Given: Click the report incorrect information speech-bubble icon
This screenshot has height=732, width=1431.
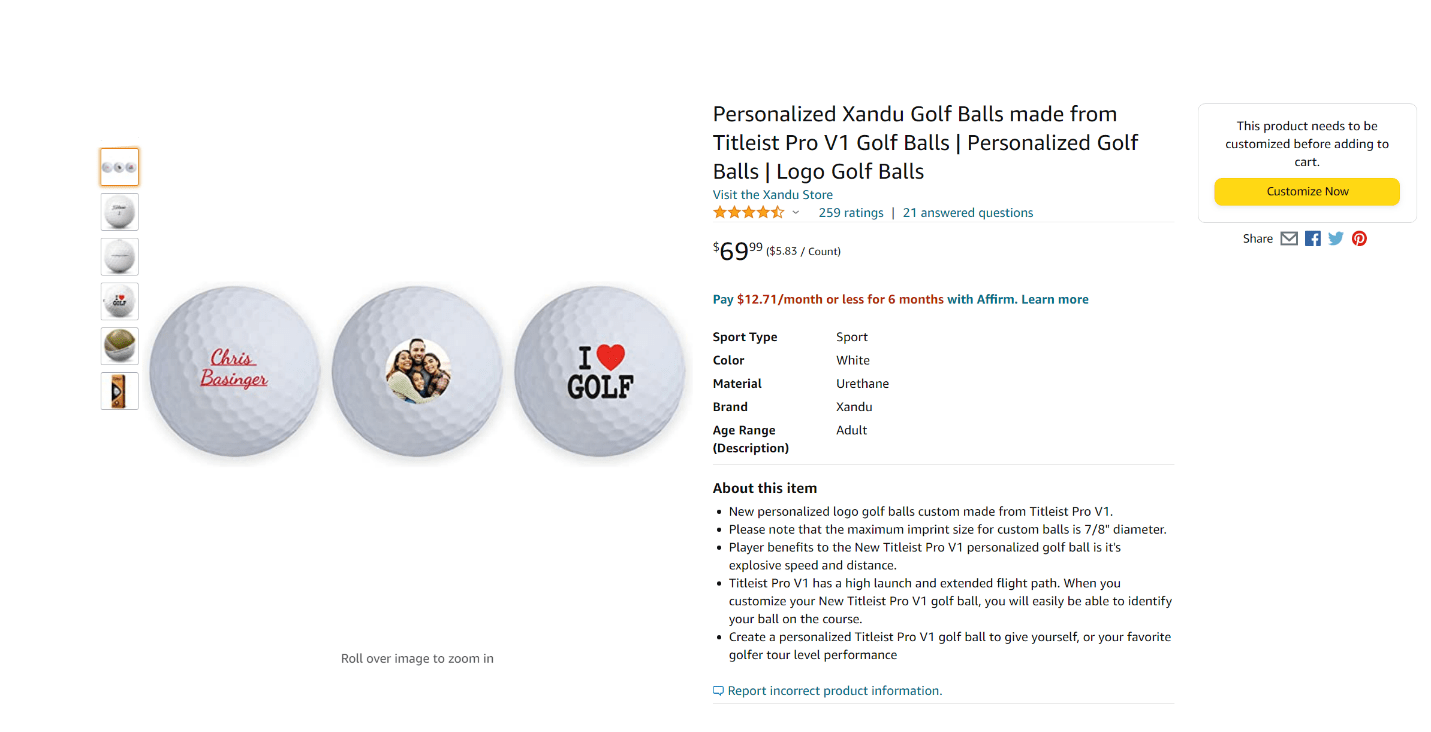Looking at the screenshot, I should [x=718, y=691].
